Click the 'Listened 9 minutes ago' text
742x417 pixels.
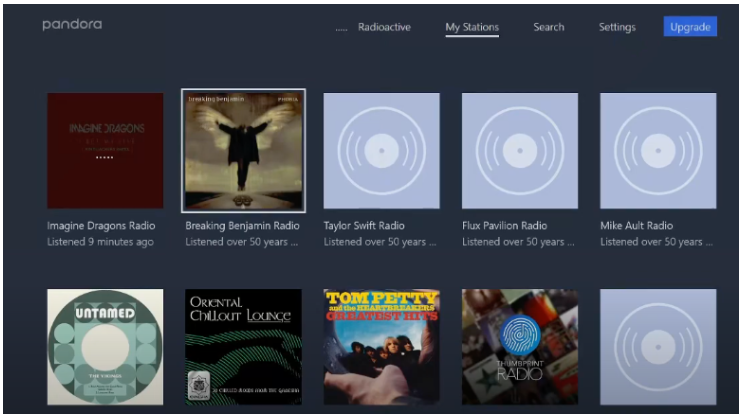click(x=100, y=242)
